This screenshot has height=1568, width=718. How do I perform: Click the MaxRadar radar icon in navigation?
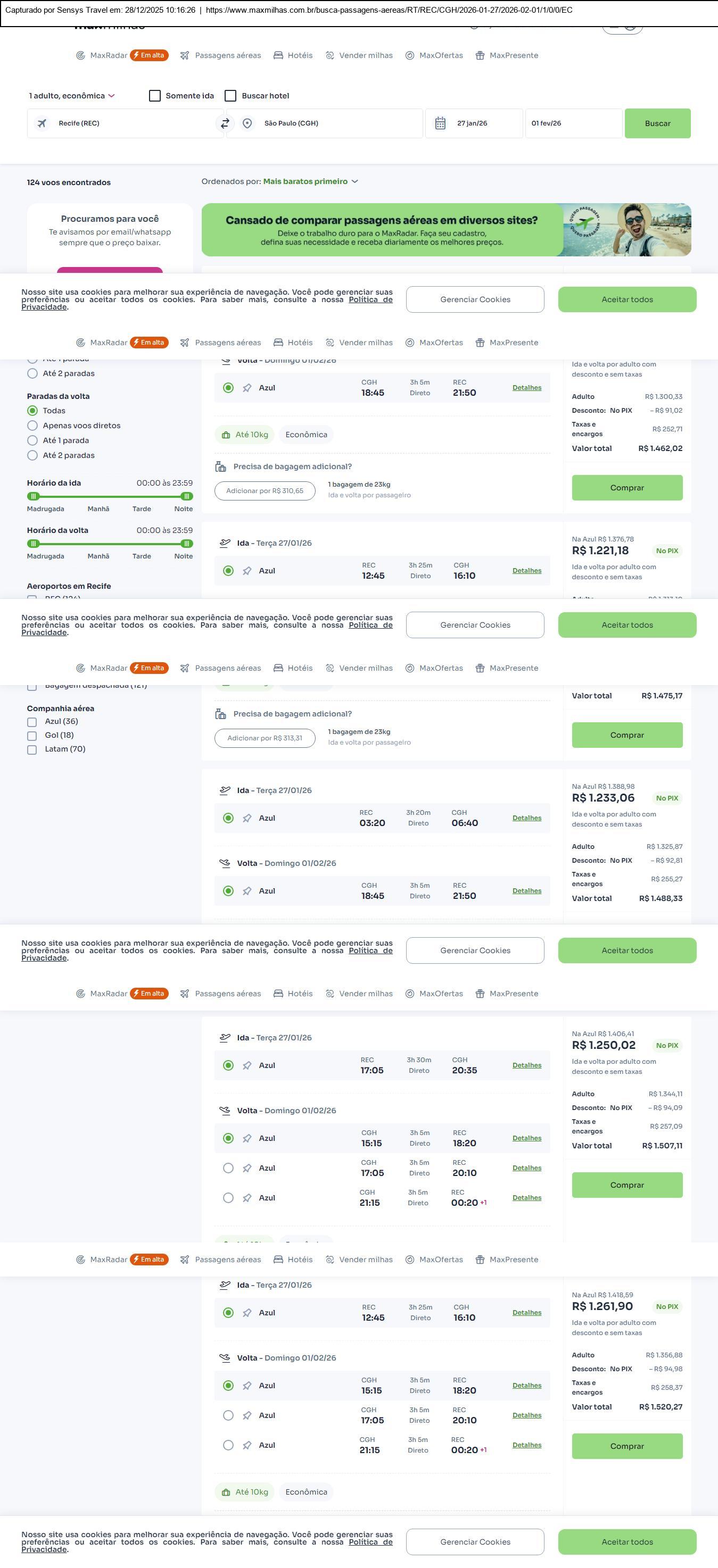[80, 55]
